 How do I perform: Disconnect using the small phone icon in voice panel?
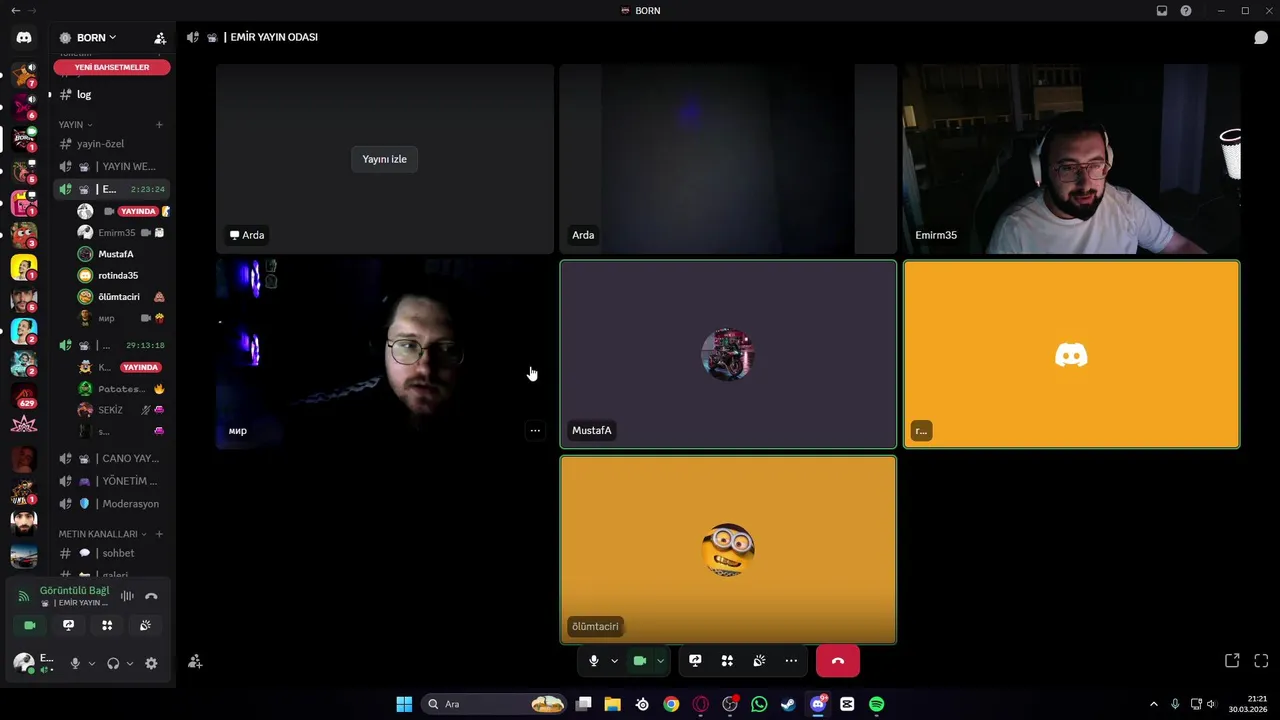151,596
